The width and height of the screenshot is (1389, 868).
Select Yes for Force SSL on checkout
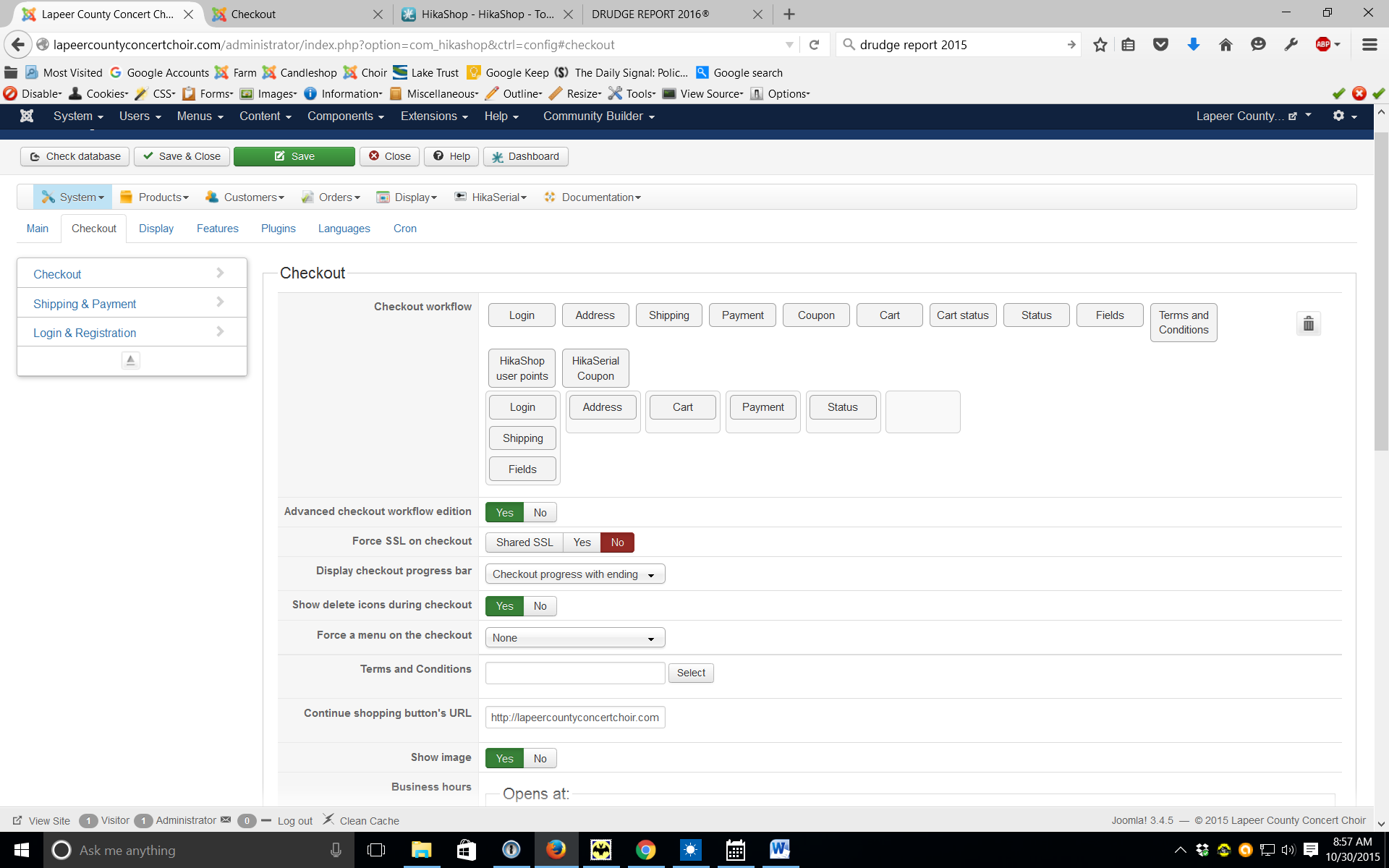click(582, 542)
